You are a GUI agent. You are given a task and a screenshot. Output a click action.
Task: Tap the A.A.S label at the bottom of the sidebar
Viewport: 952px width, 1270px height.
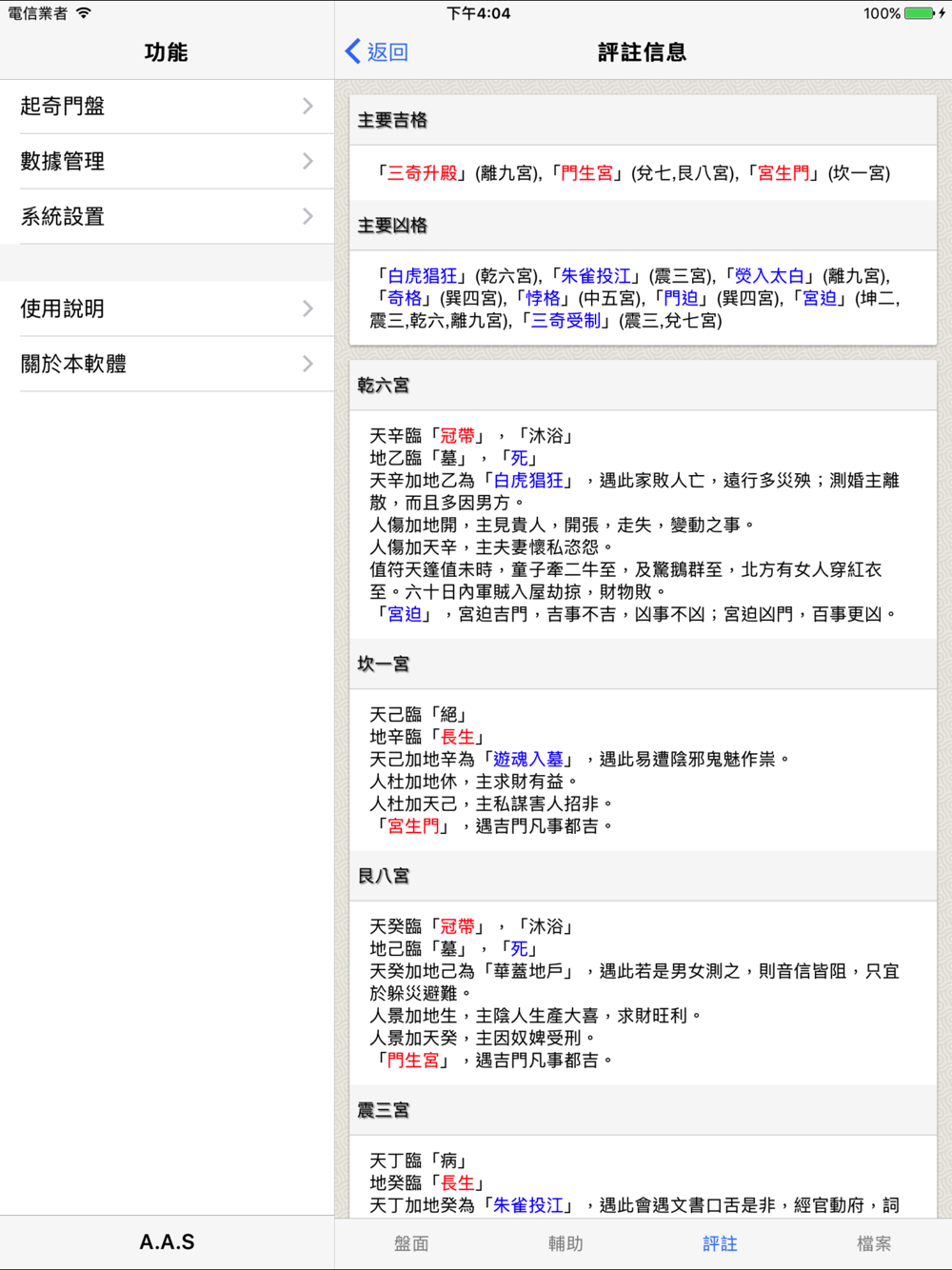(167, 1242)
